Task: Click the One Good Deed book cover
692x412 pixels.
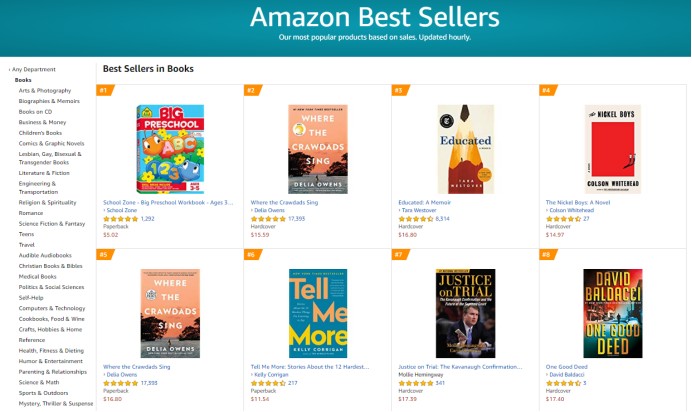Action: (613, 313)
